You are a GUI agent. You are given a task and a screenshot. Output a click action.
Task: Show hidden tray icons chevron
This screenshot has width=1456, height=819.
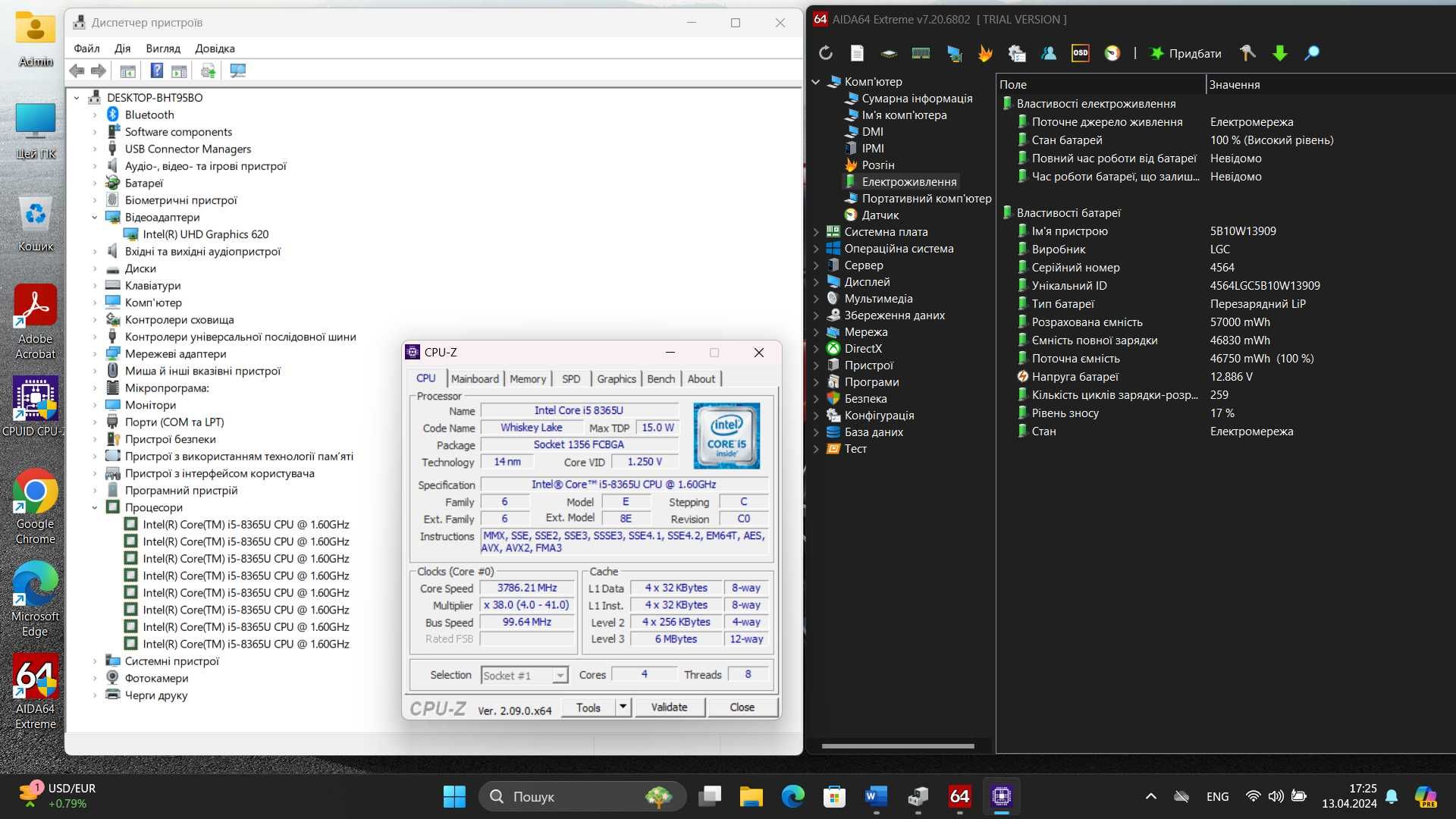[1150, 796]
